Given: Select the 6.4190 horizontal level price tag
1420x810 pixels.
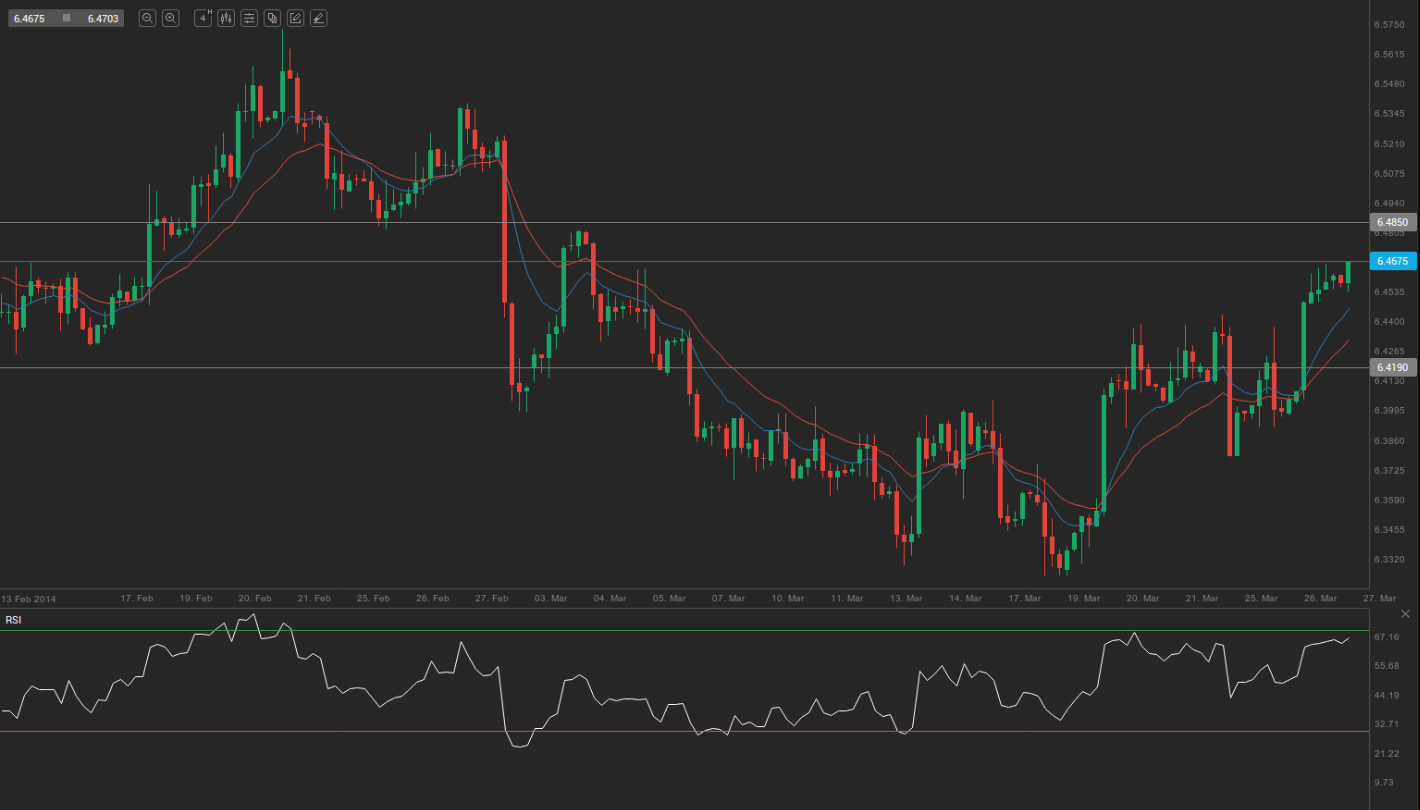Looking at the screenshot, I should click(x=1391, y=368).
